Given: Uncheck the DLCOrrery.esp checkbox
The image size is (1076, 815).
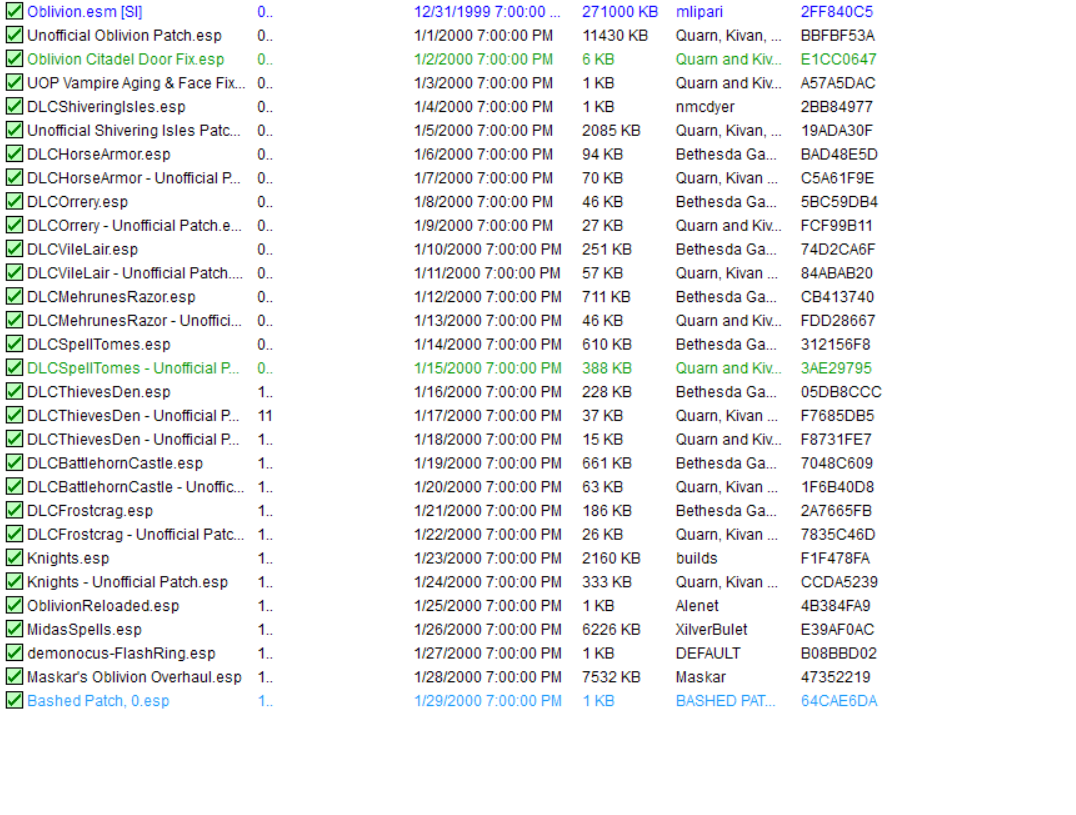Looking at the screenshot, I should point(14,202).
